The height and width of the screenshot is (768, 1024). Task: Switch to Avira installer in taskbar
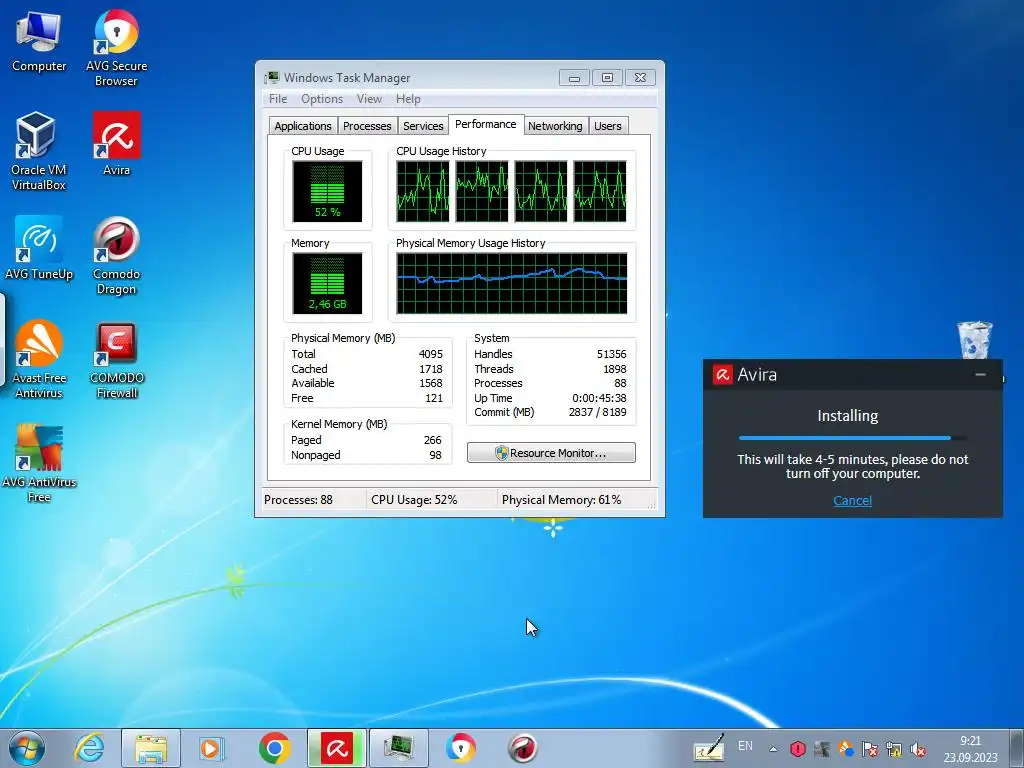click(337, 748)
